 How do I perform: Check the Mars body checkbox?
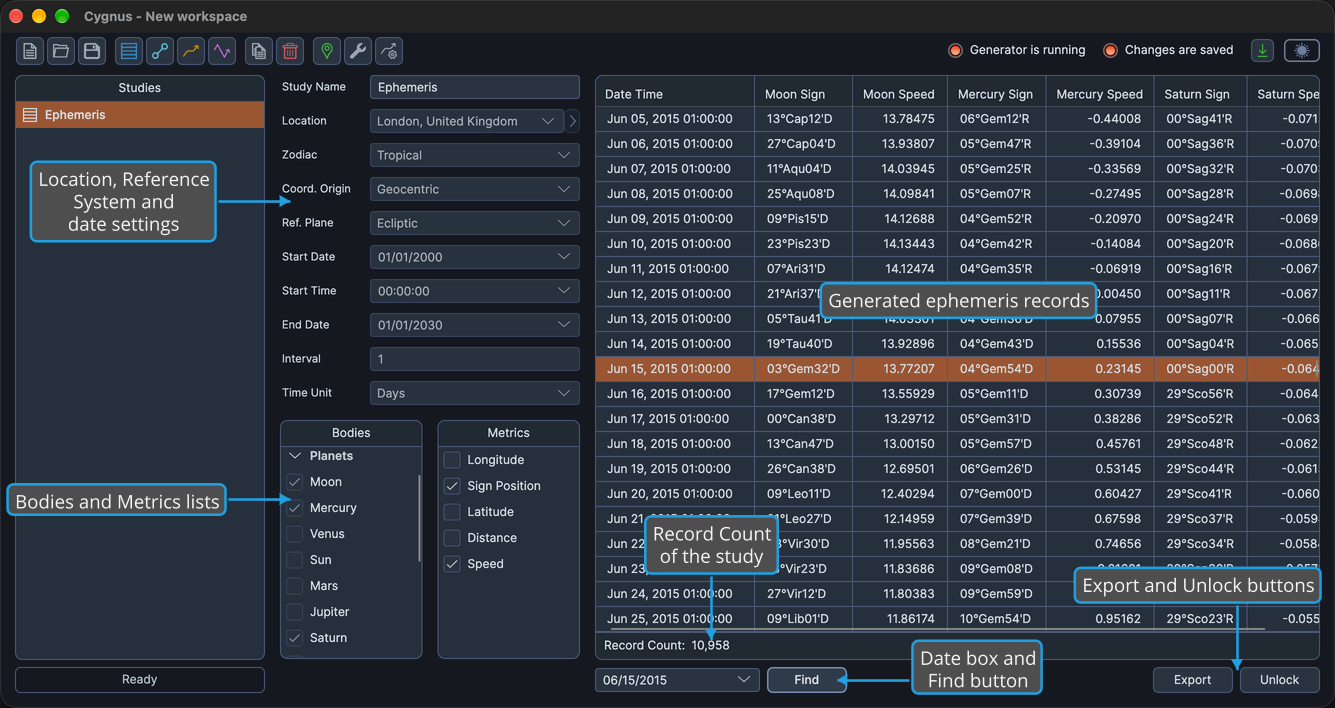[295, 586]
